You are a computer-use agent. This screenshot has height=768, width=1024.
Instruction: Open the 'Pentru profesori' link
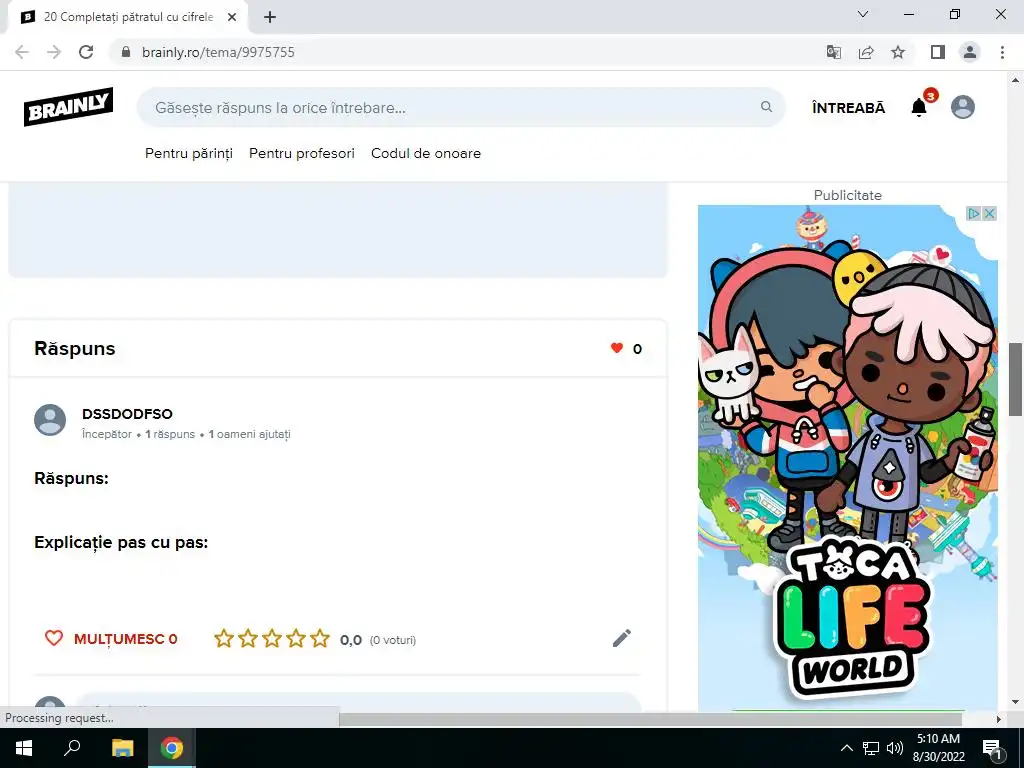[x=302, y=153]
